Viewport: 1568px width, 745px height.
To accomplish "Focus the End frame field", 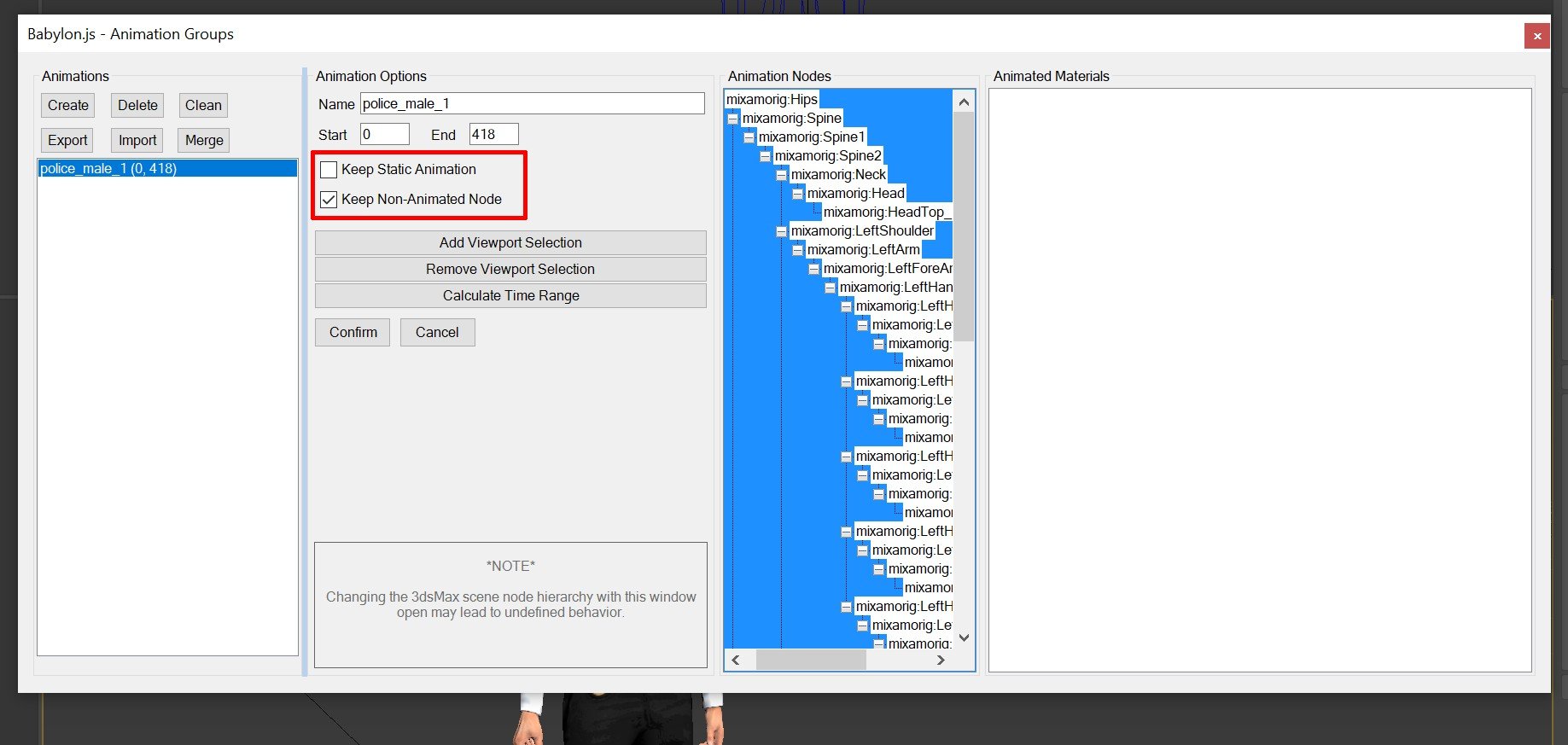I will pyautogui.click(x=494, y=134).
